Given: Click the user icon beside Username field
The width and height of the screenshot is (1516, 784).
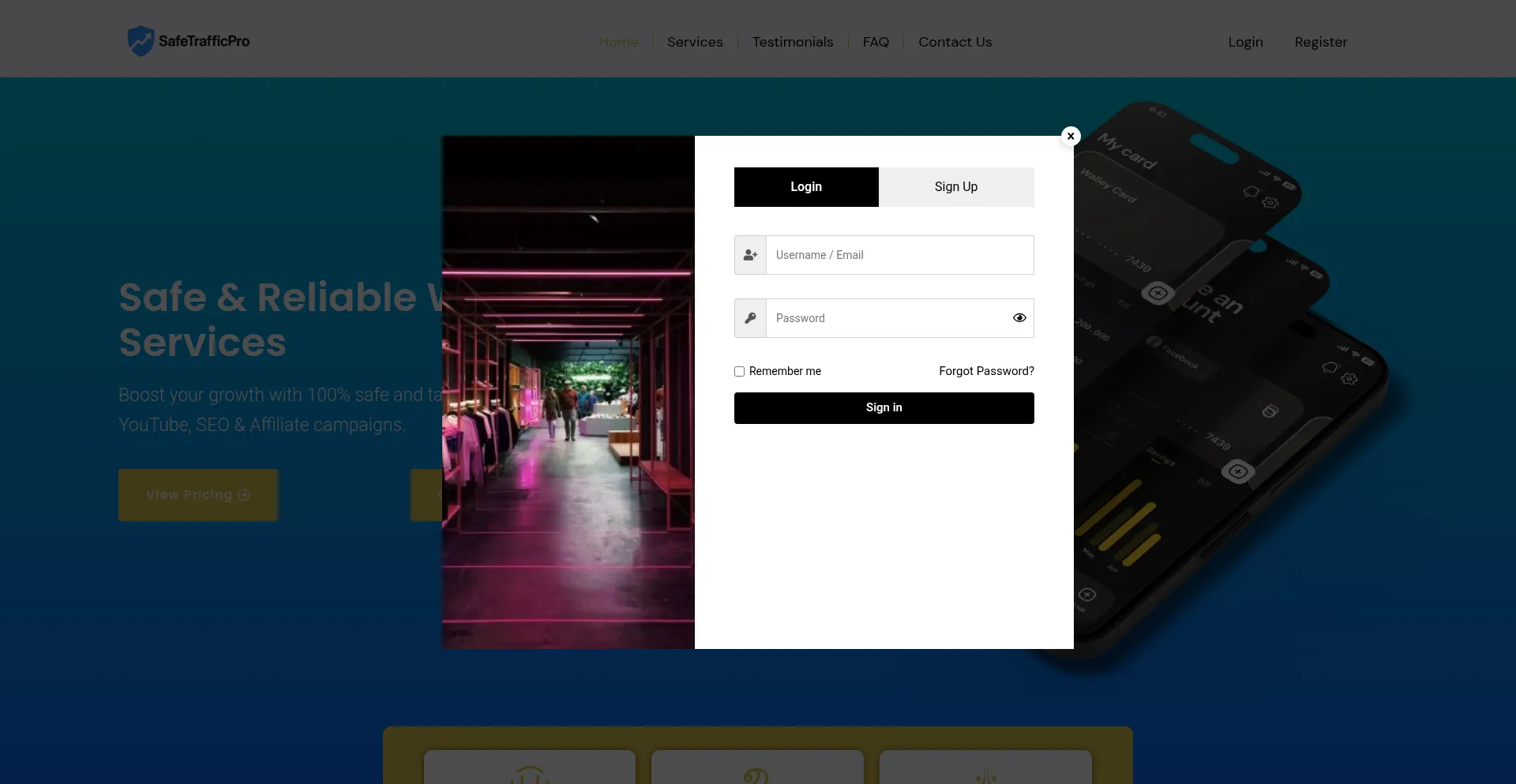Looking at the screenshot, I should pyautogui.click(x=750, y=255).
